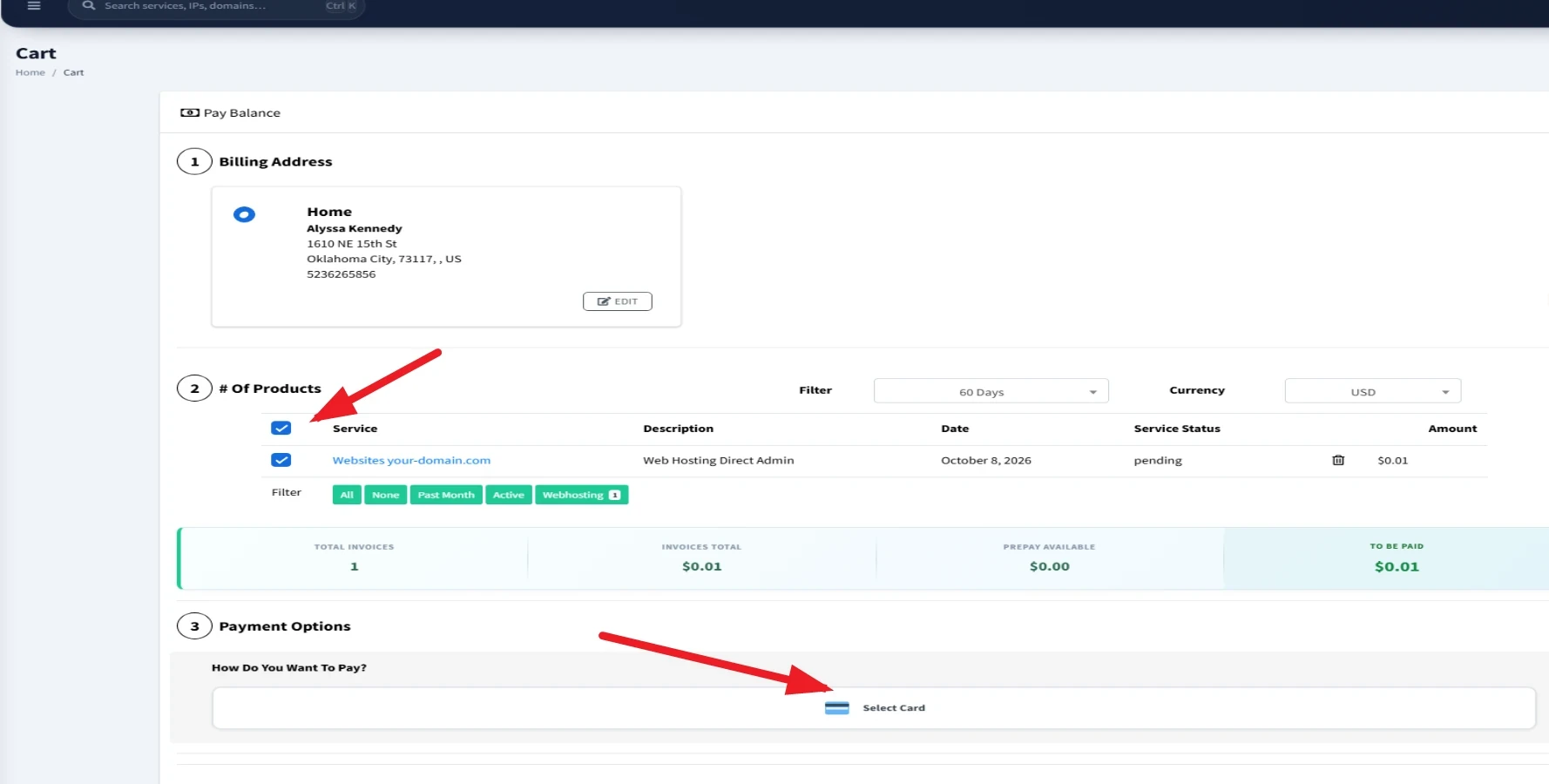This screenshot has height=784, width=1549.
Task: Apply the Active filter tag
Action: click(509, 495)
